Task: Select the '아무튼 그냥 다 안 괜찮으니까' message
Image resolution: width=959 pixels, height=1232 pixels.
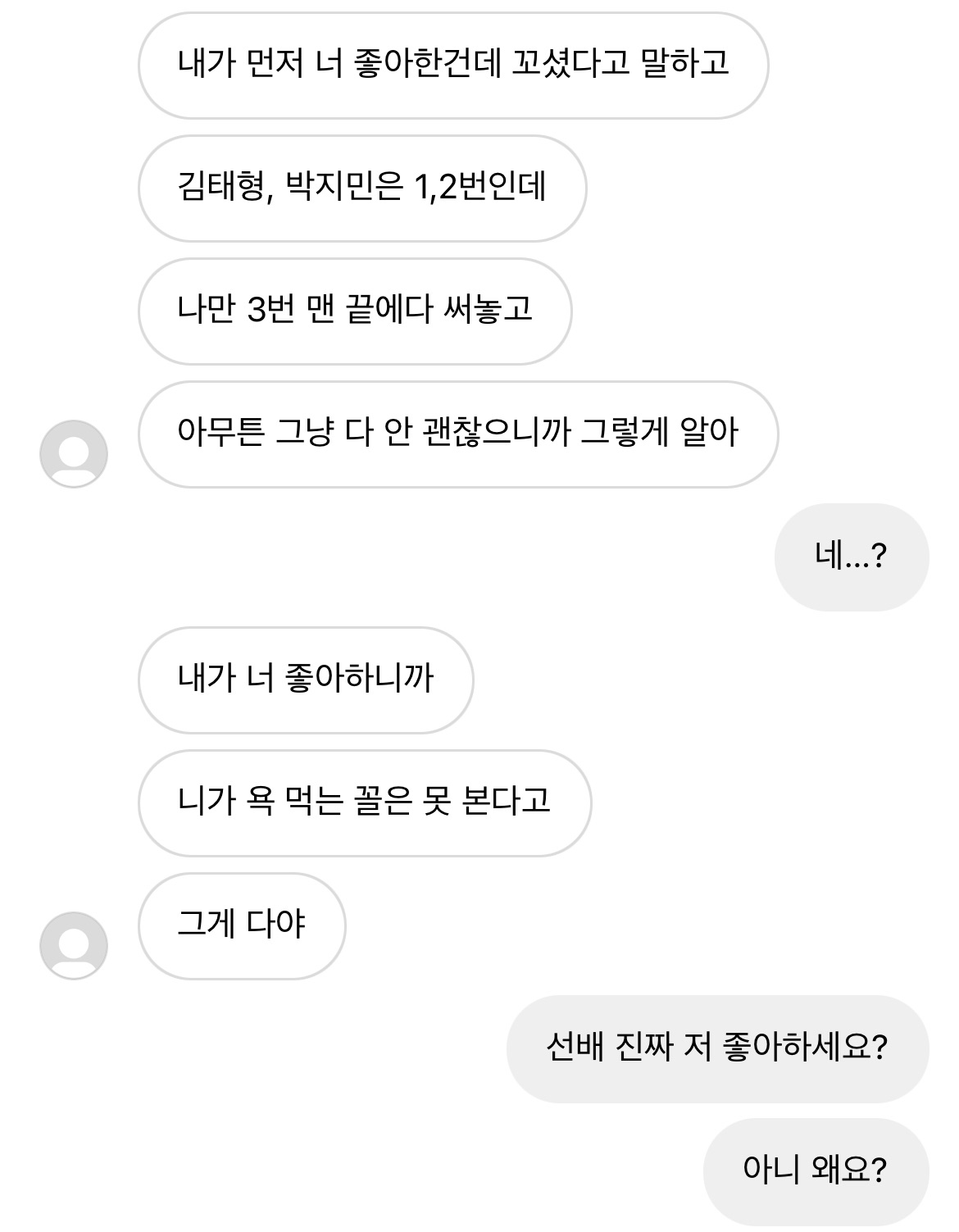Action: 457,434
